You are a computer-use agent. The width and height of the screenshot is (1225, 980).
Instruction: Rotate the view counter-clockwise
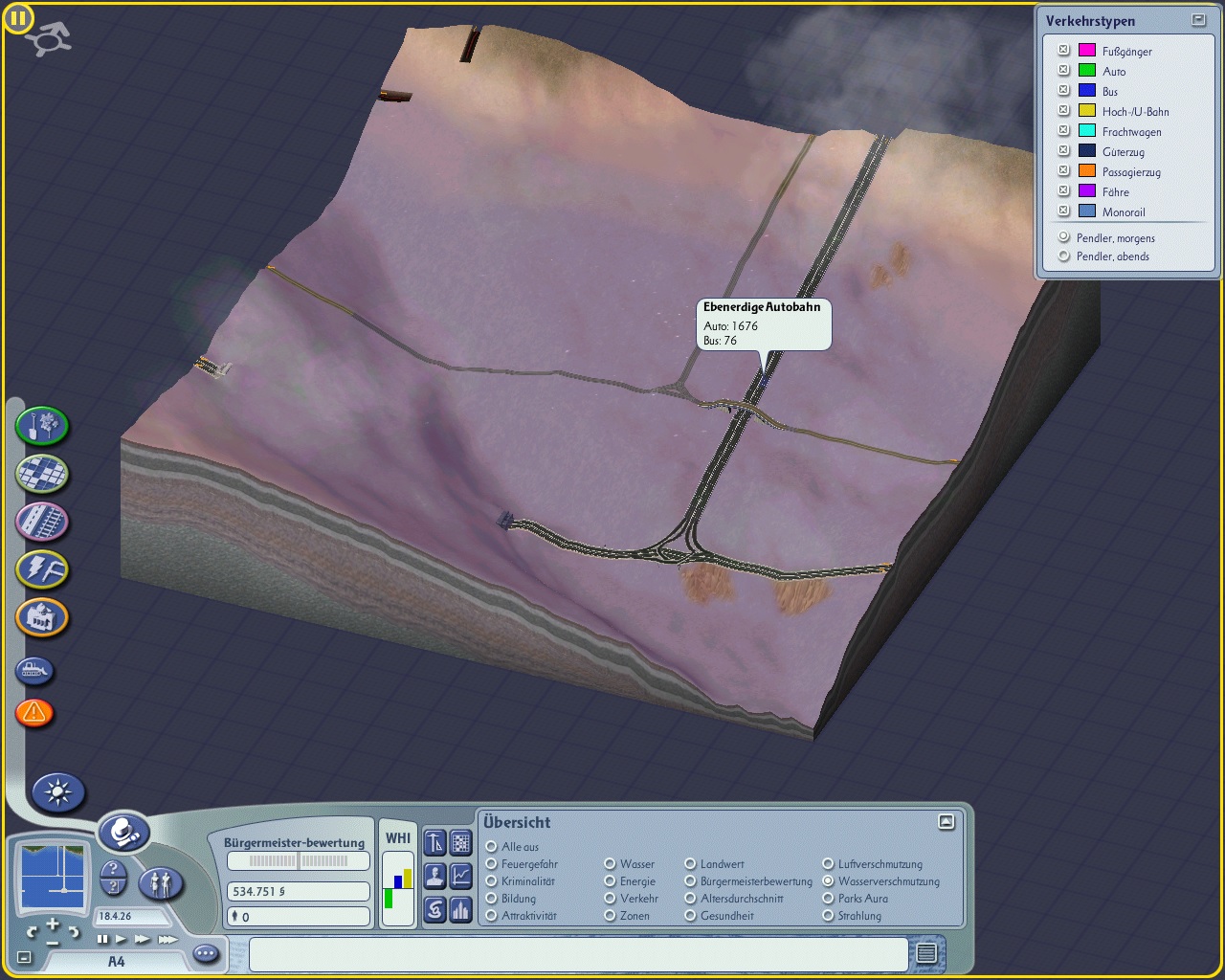pyautogui.click(x=32, y=930)
